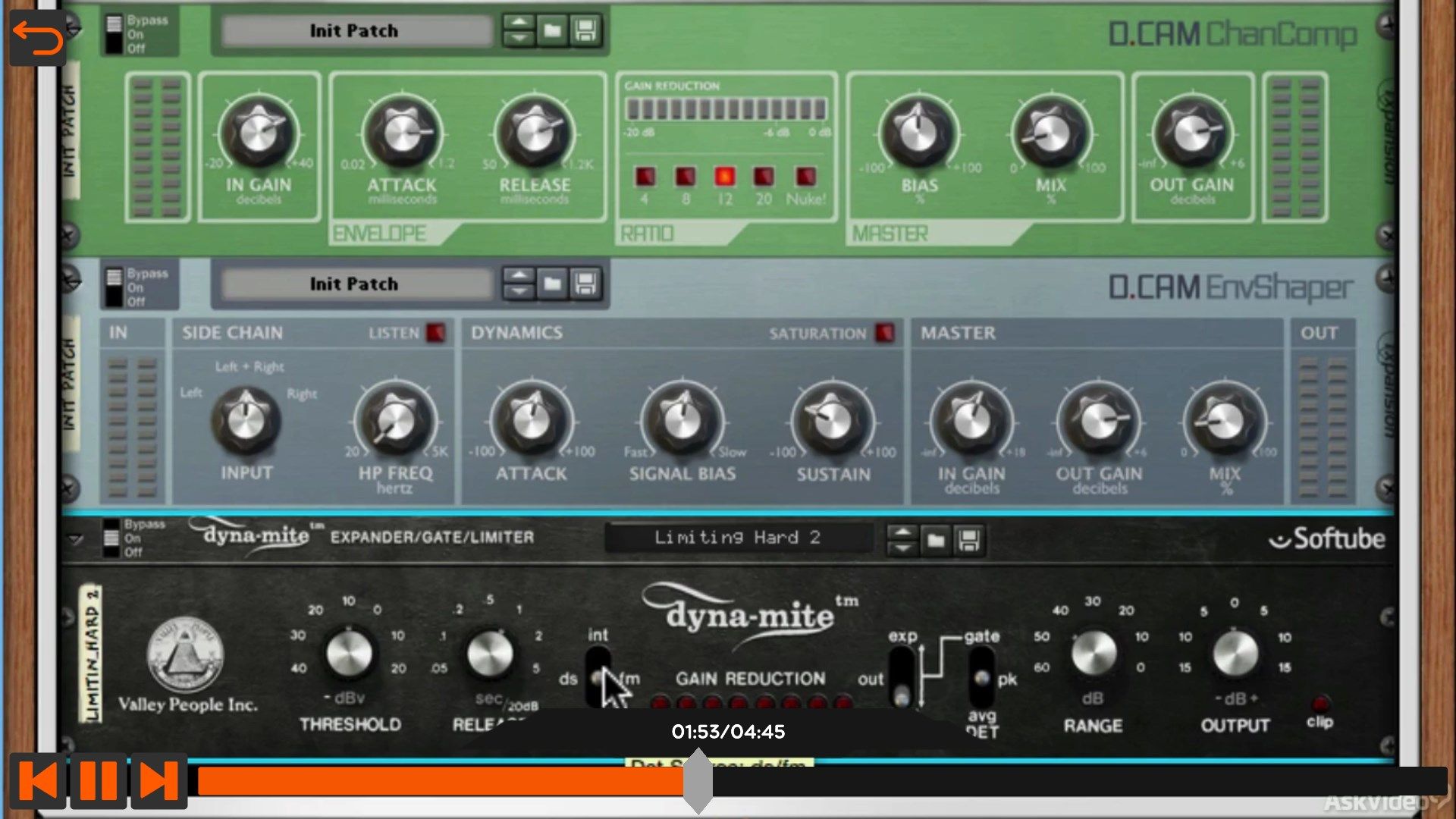Flip the gate/pk/avg detector switch
The image size is (1456, 819).
[x=981, y=677]
